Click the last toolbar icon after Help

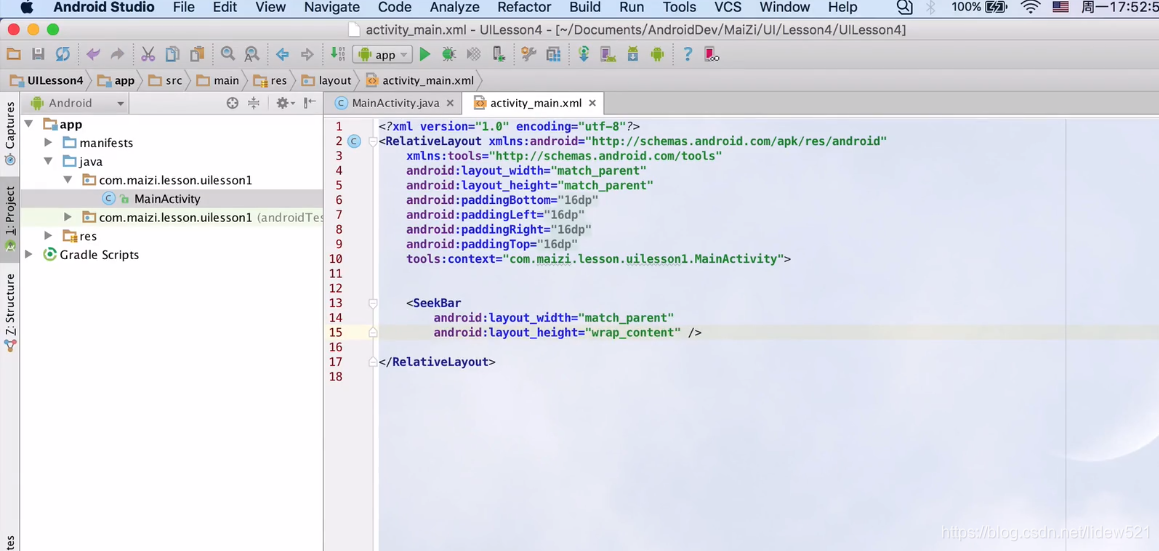coord(712,54)
